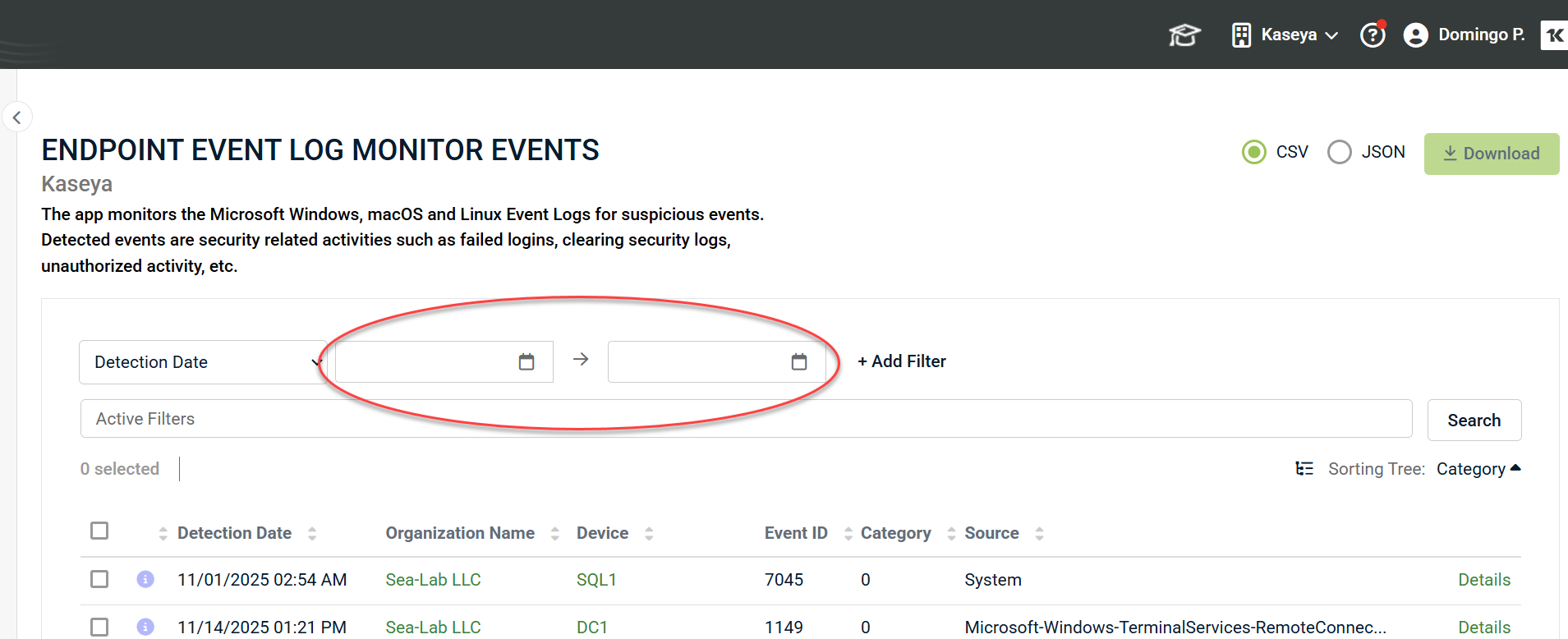The width and height of the screenshot is (1568, 639).
Task: Open the end date calendar picker icon
Action: pyautogui.click(x=799, y=361)
